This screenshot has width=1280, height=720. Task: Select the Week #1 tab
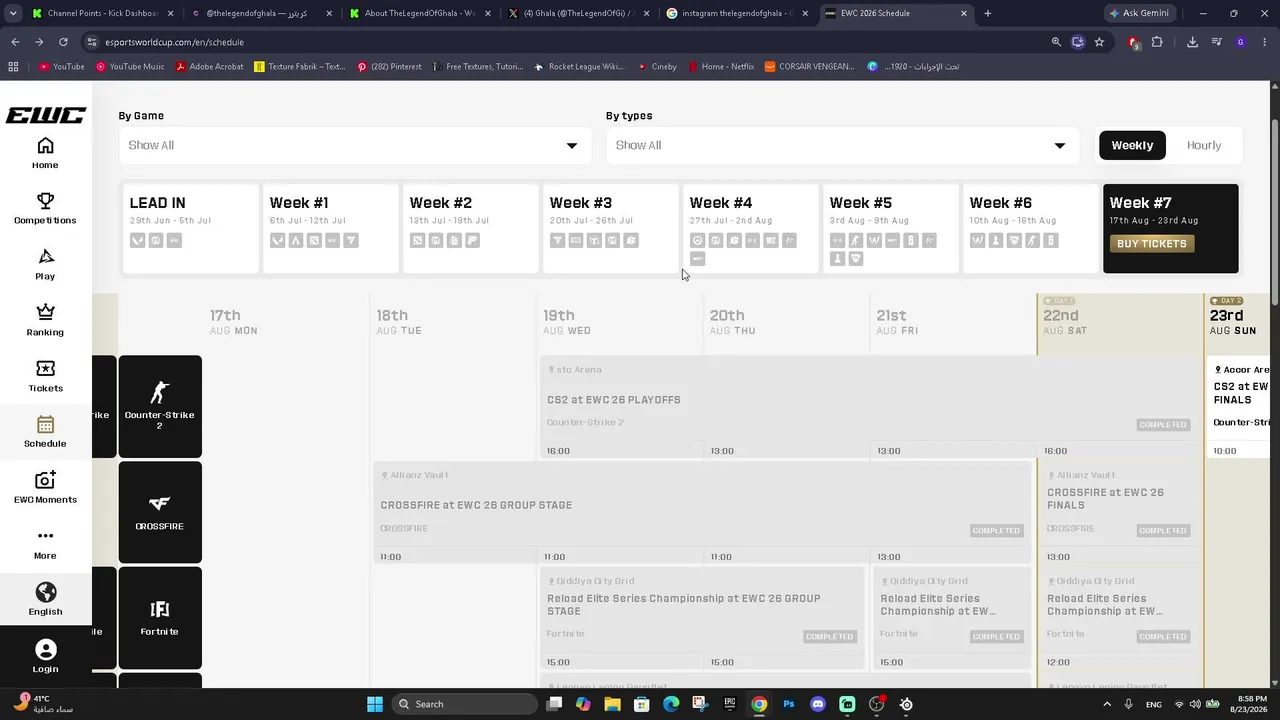tap(330, 228)
